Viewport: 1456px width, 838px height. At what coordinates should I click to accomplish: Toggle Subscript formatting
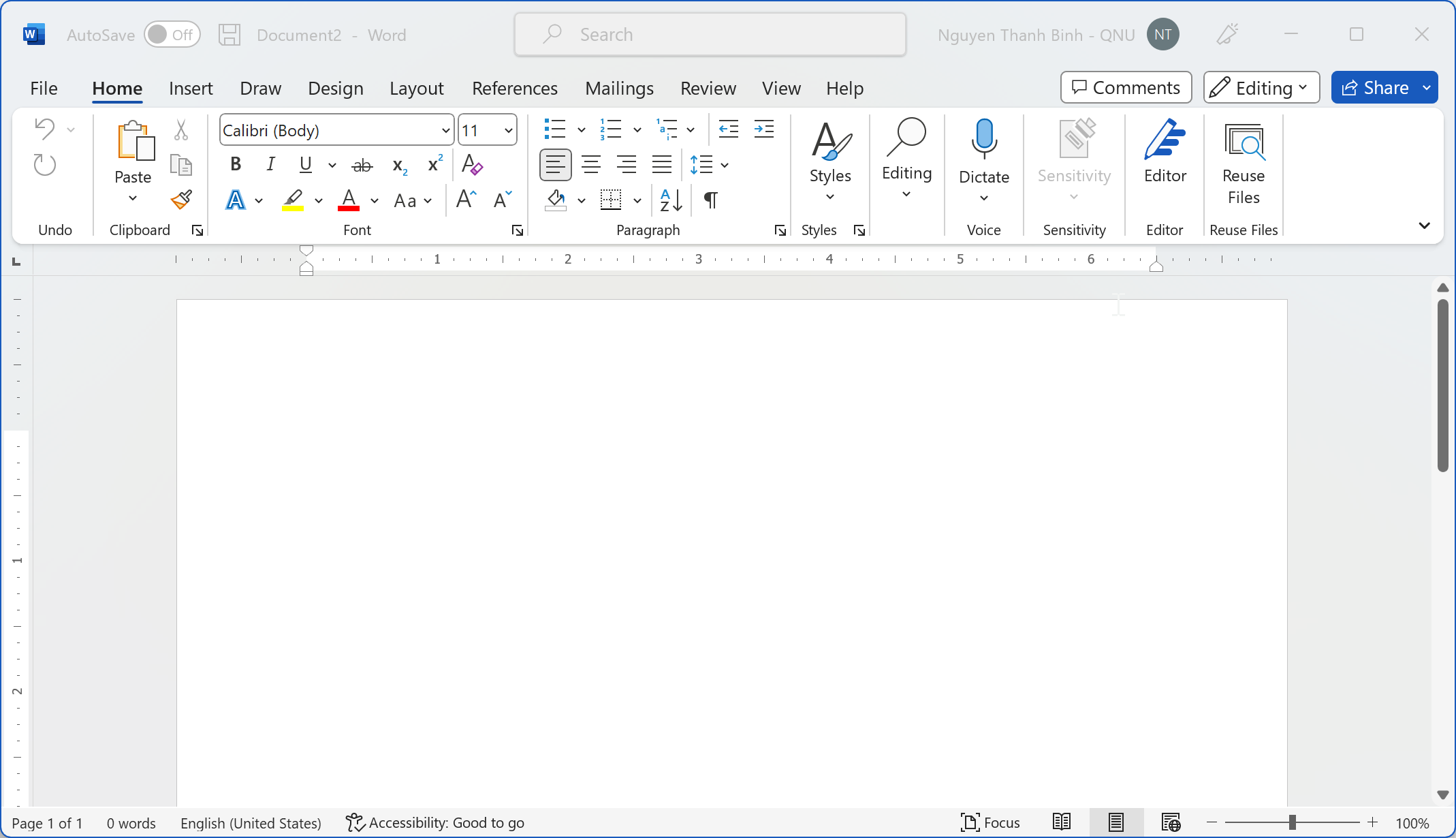400,166
